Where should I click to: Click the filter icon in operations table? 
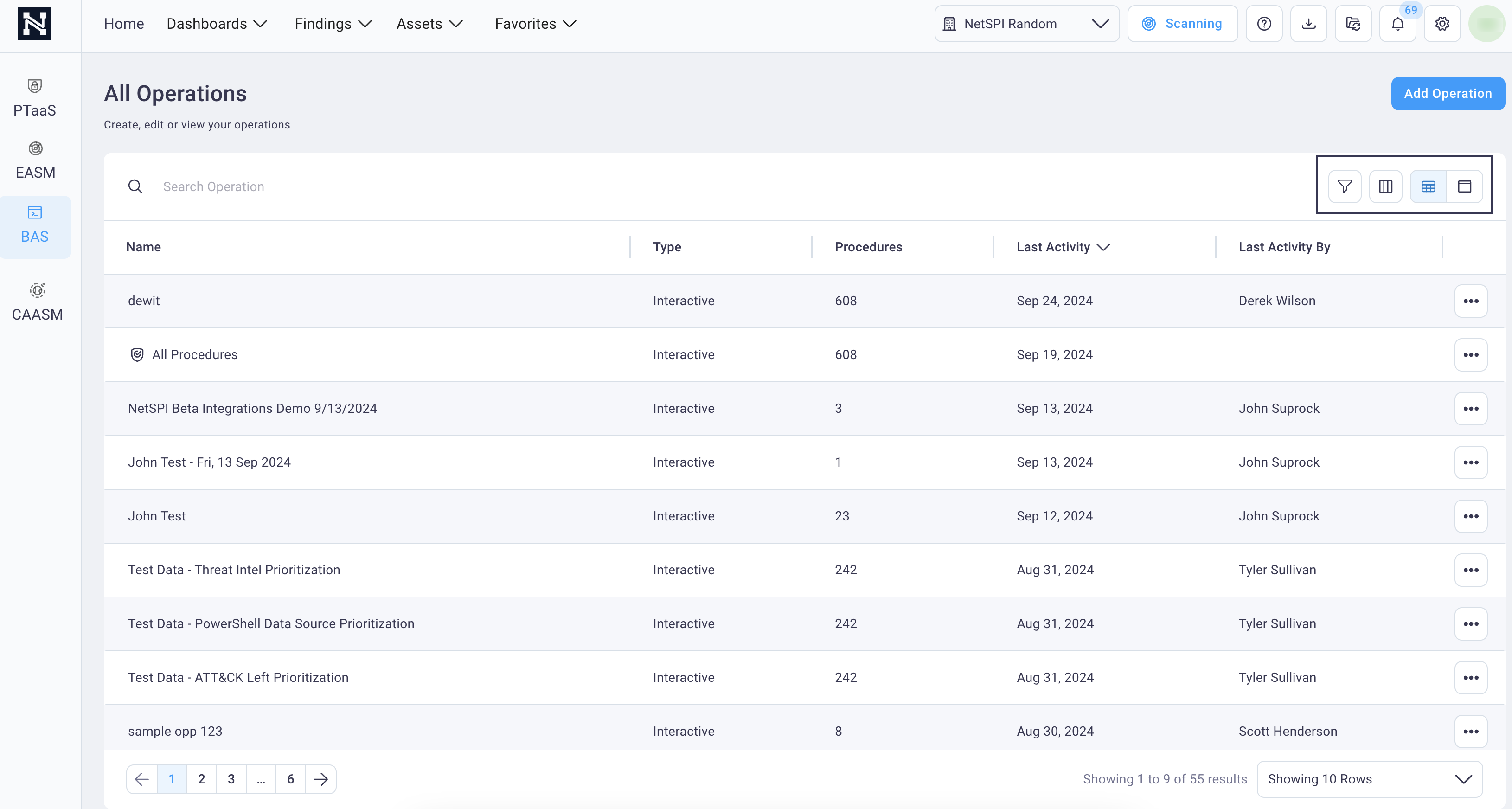1345,186
